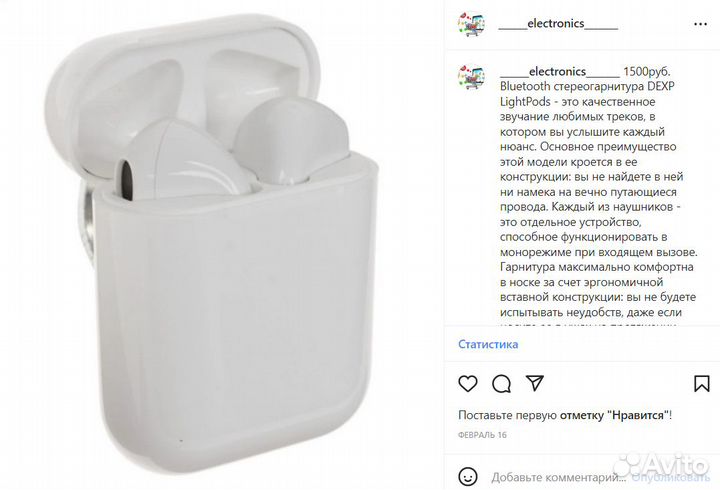720x490 pixels.
Task: Click the header profile avatar
Action: point(471,24)
